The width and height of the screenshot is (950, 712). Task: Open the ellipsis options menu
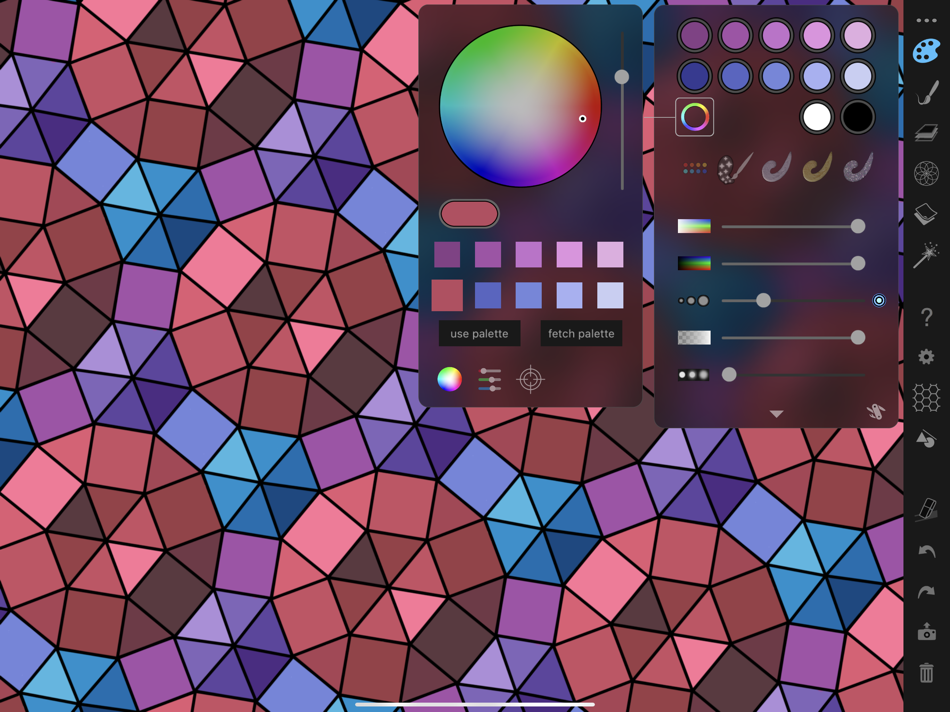click(928, 18)
